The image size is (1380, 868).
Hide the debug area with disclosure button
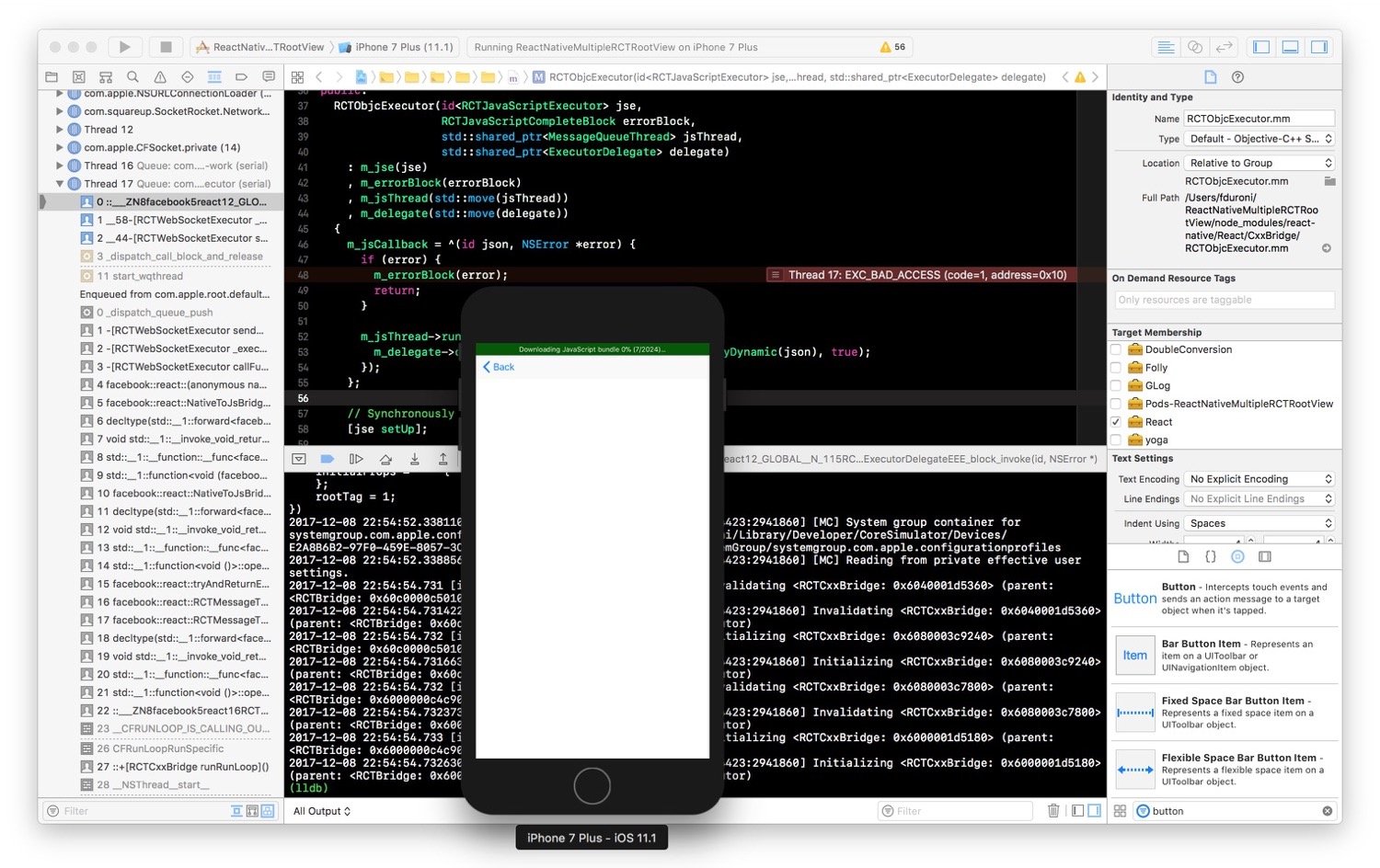[x=299, y=459]
